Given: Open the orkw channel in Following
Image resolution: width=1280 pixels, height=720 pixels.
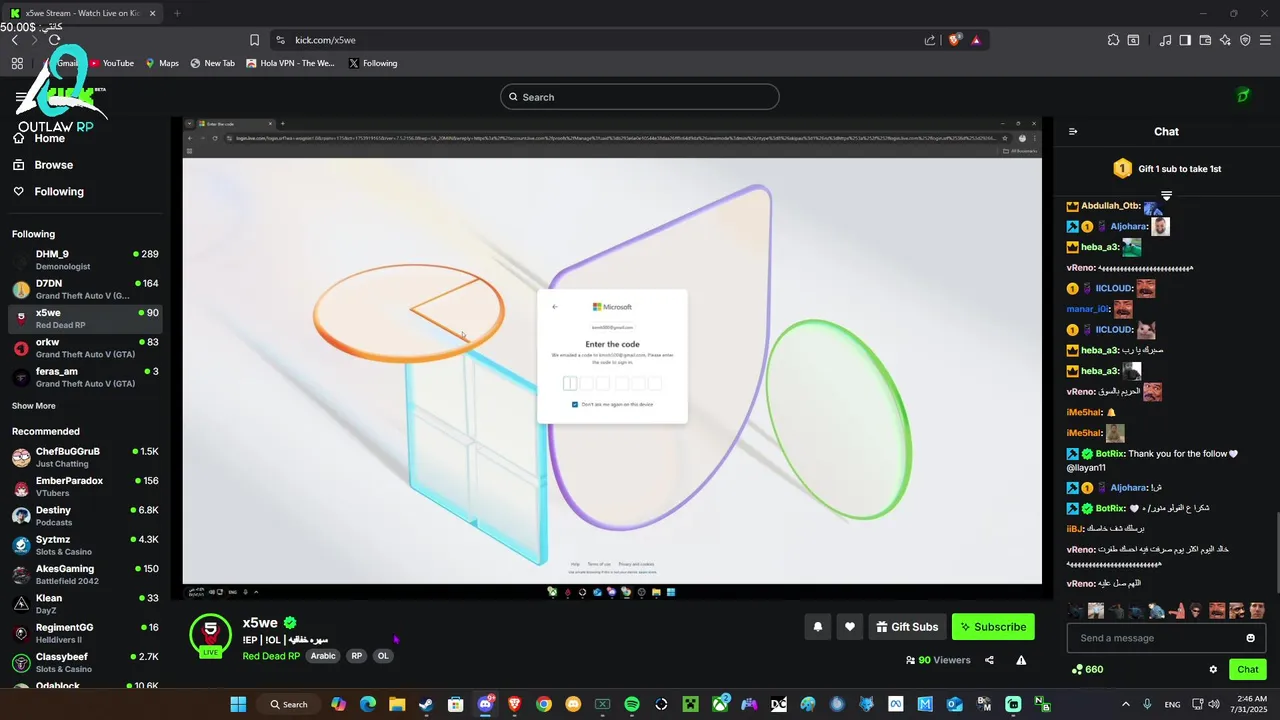Looking at the screenshot, I should coord(85,348).
